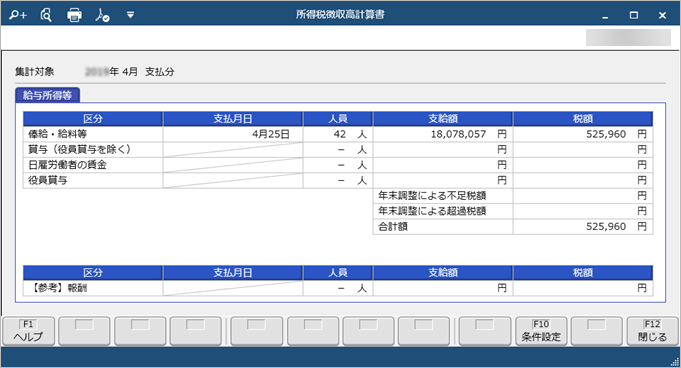Click the 4月 支払分 period text
The image size is (681, 368).
pyautogui.click(x=148, y=72)
